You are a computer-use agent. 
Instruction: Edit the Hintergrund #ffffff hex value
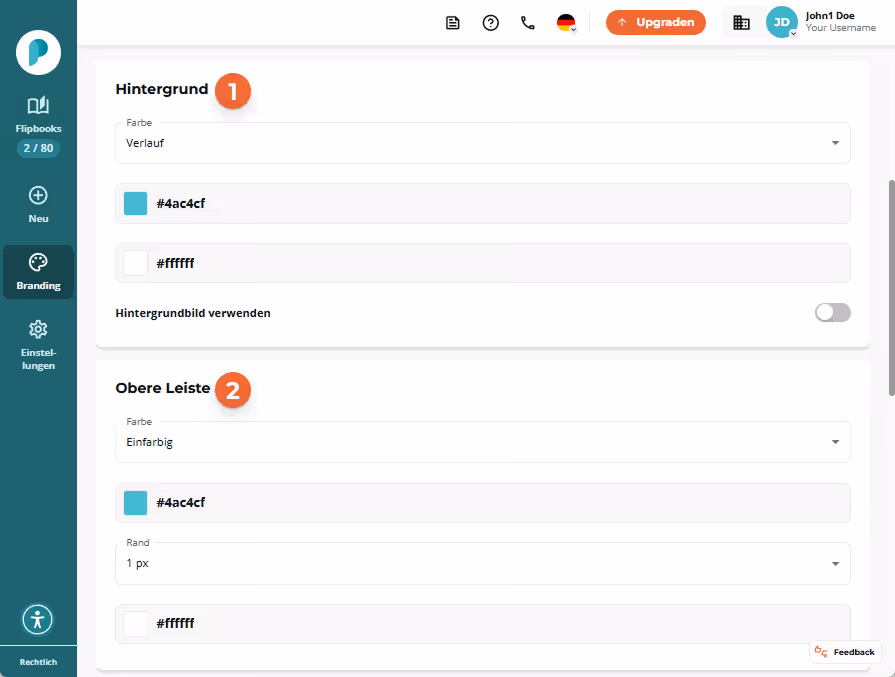(175, 263)
